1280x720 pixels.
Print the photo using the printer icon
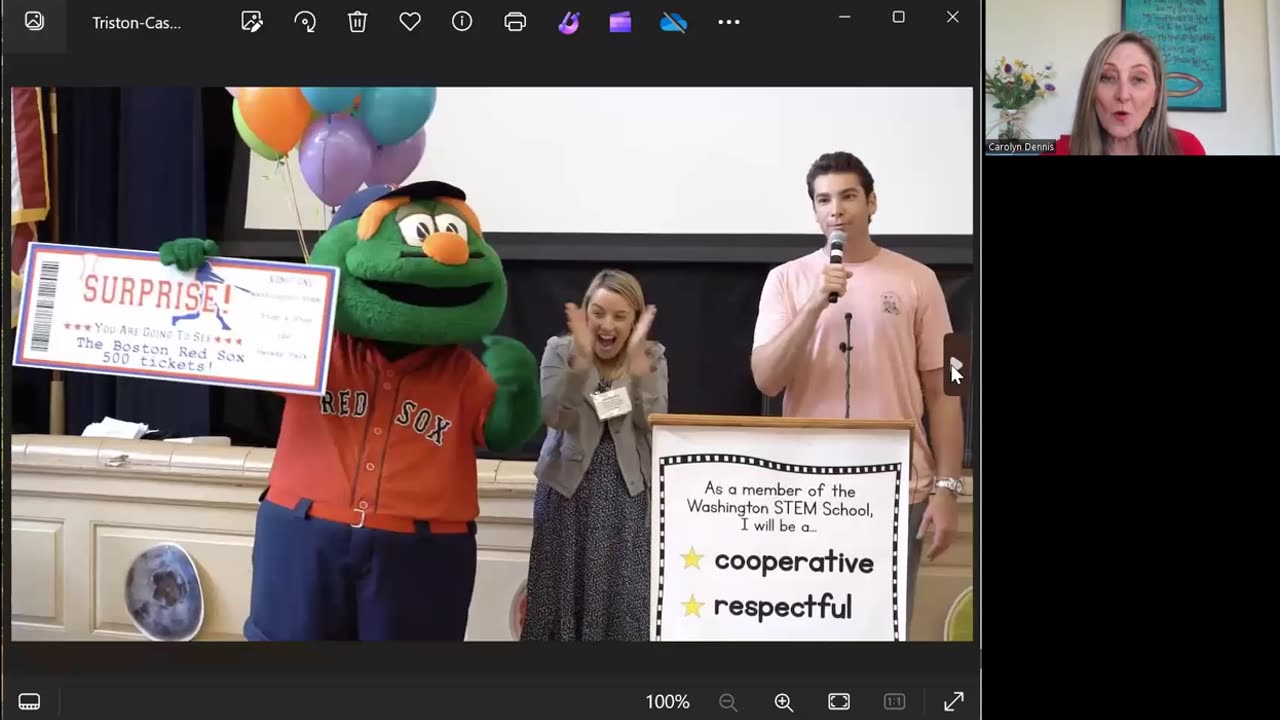click(515, 22)
